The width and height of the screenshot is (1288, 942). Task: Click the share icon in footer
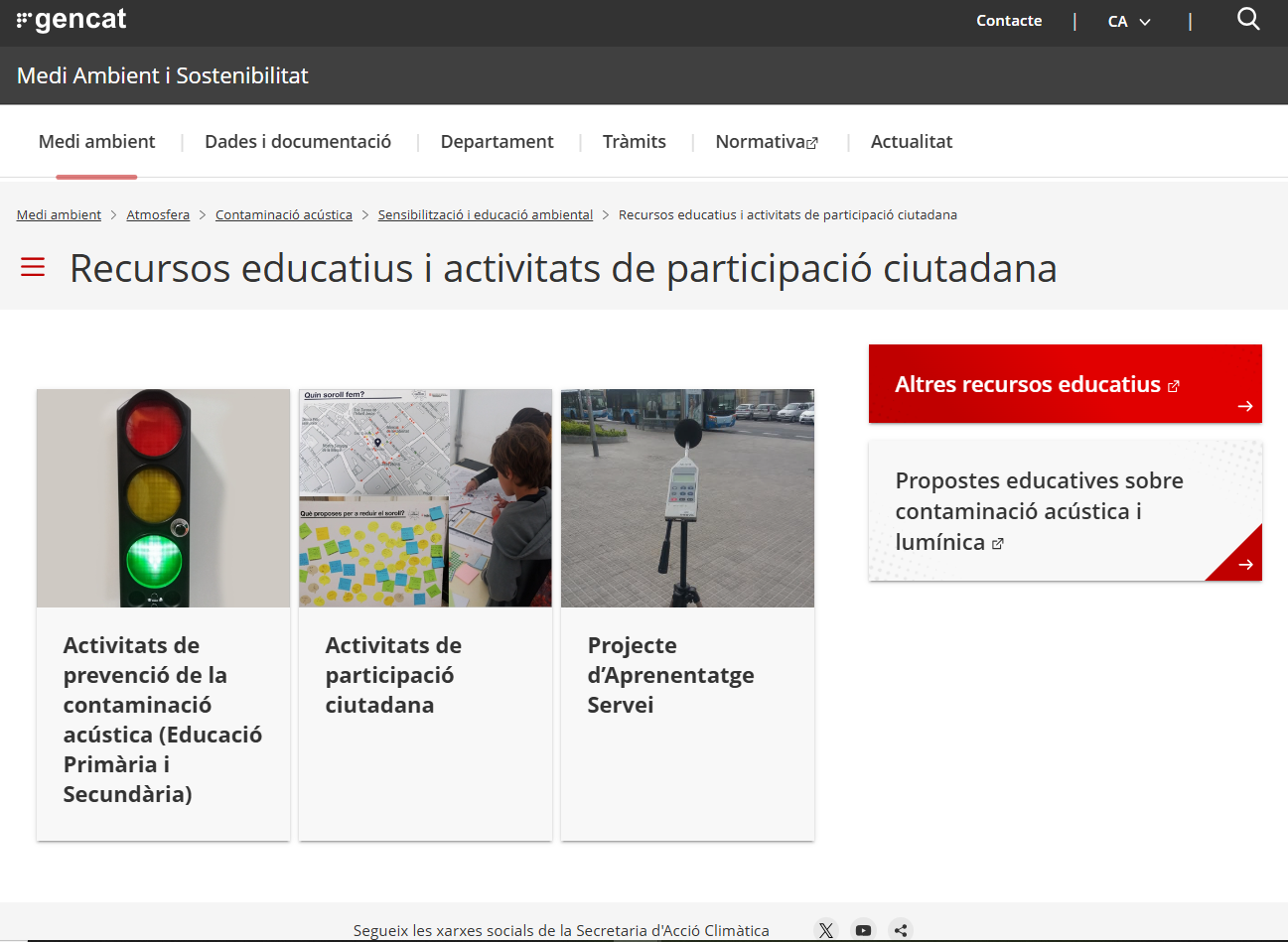[901, 930]
